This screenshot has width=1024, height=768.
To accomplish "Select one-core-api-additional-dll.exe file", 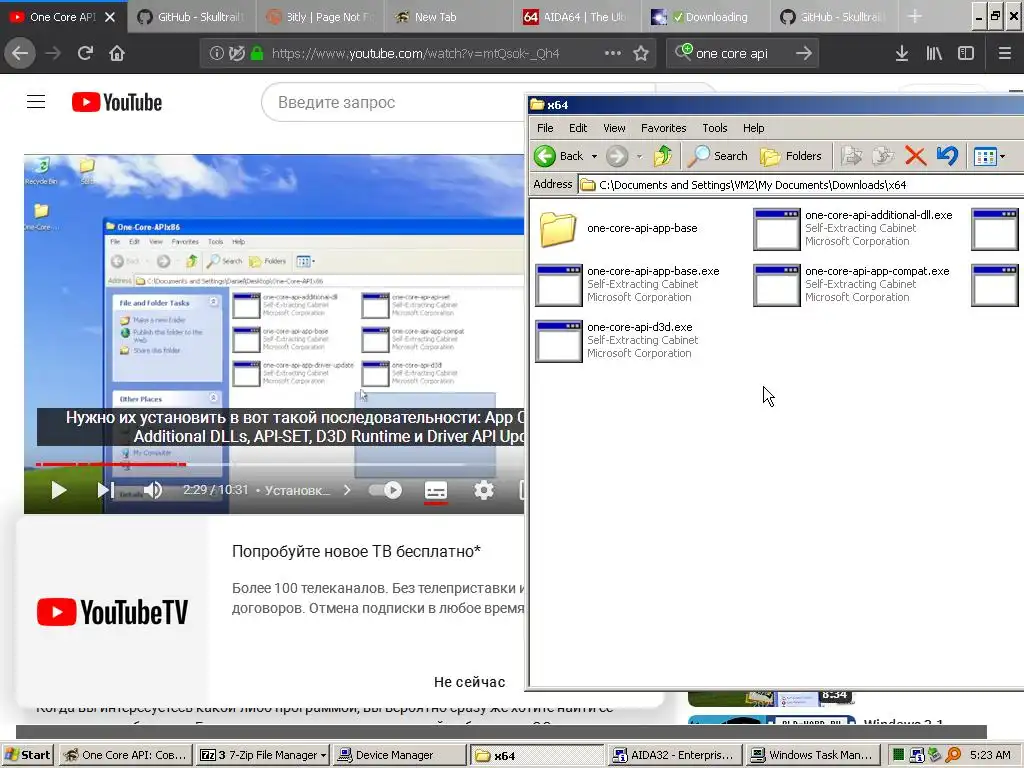I will [853, 229].
